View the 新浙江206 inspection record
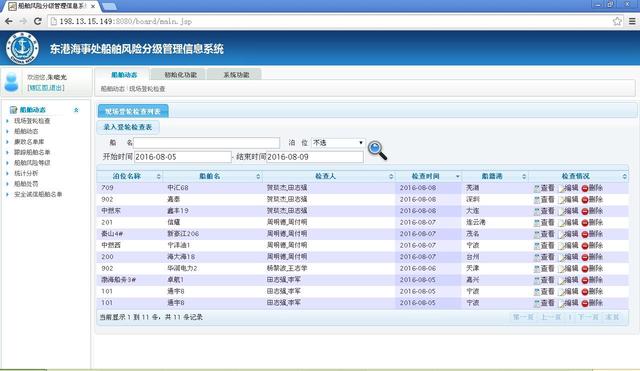 click(544, 234)
